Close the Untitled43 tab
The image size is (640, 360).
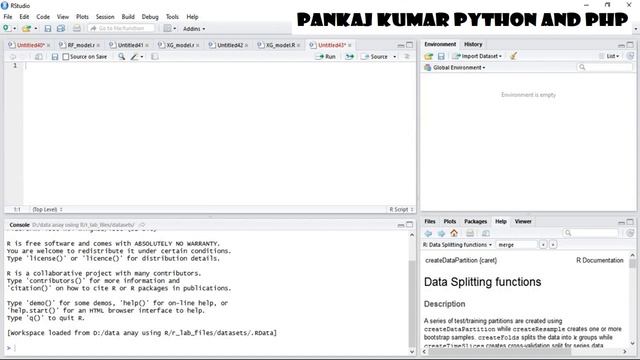[350, 45]
